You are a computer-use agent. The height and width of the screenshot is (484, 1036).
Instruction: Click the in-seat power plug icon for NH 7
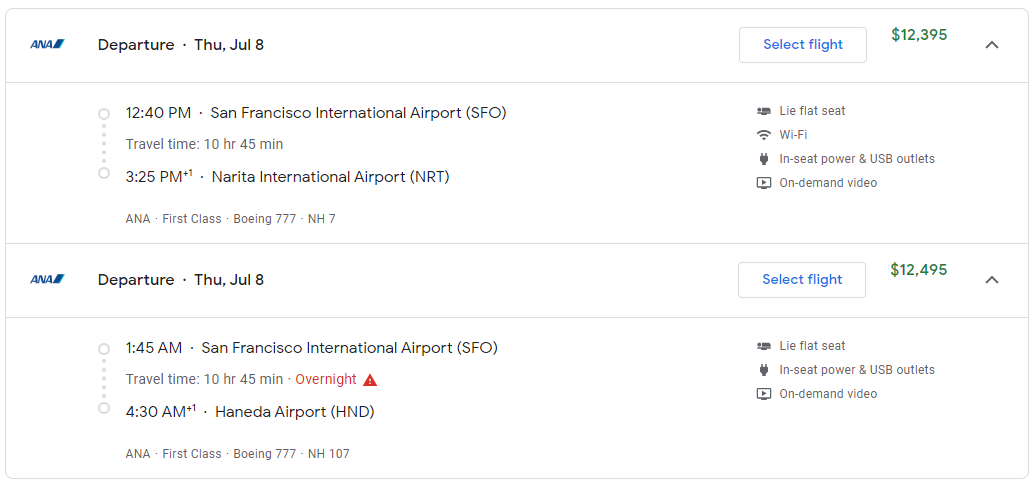tap(764, 159)
